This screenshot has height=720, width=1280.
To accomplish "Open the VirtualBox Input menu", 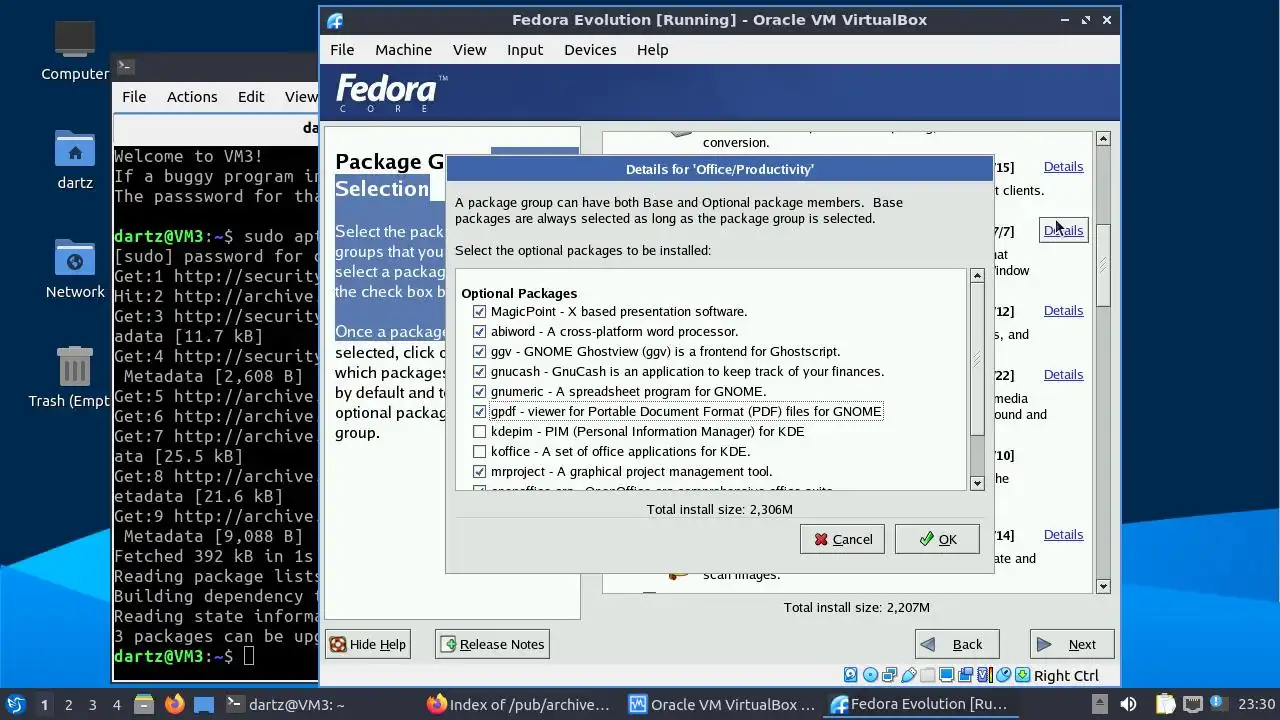I will tap(525, 49).
